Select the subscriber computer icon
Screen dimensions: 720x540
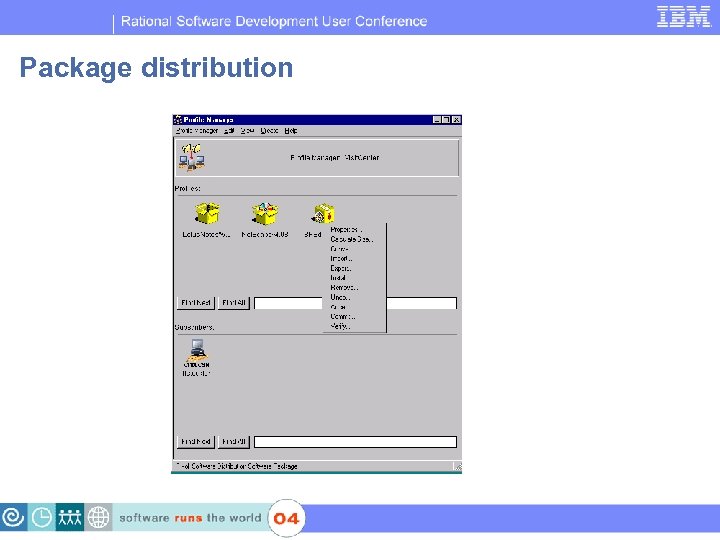197,350
